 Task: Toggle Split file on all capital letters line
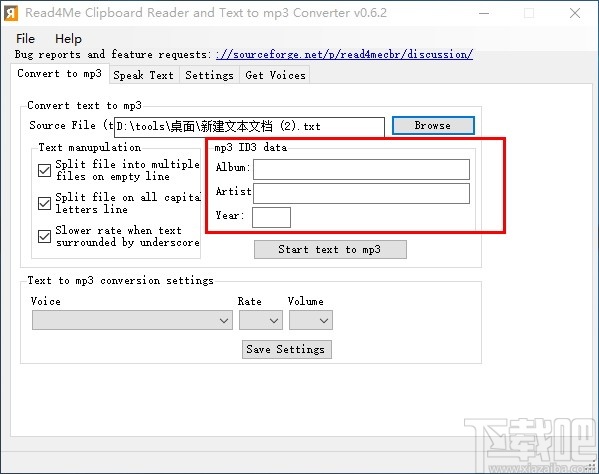(x=44, y=203)
